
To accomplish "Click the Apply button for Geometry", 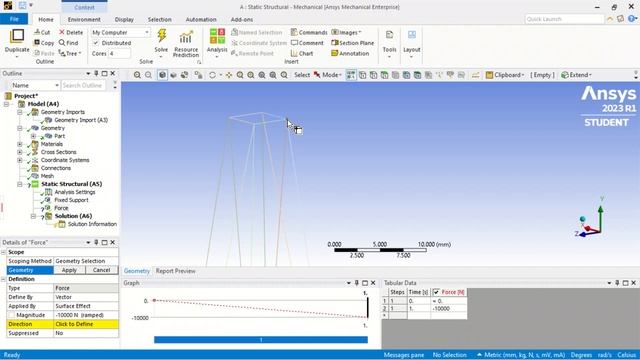I will 69,270.
